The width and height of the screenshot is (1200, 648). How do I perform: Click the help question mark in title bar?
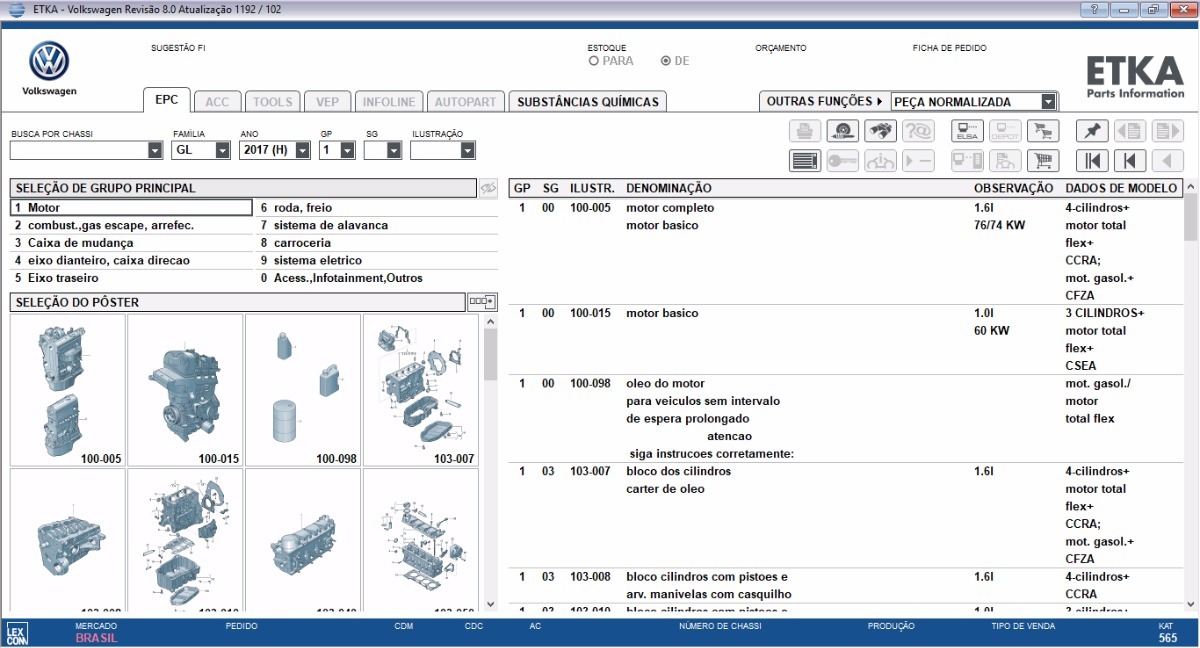(1095, 9)
